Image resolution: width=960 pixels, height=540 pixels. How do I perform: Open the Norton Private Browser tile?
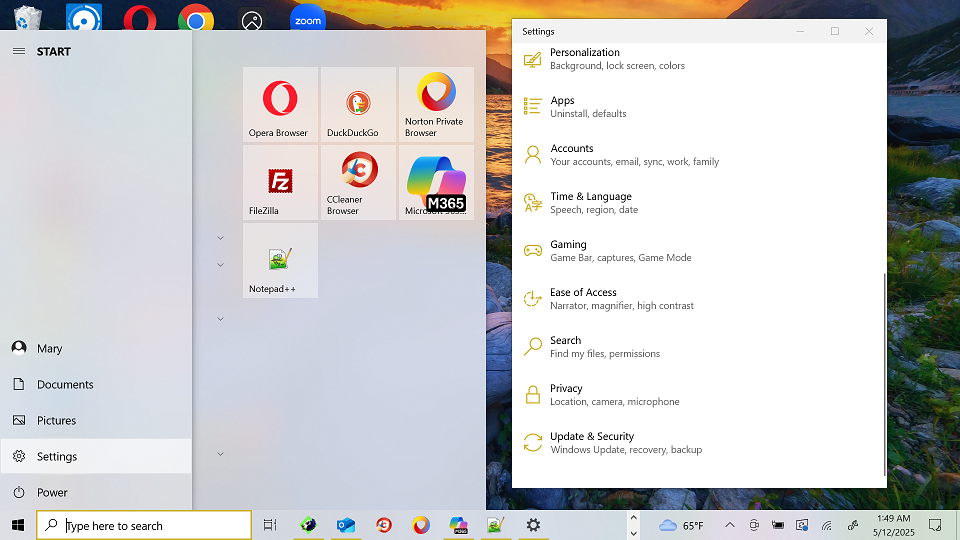[x=436, y=104]
